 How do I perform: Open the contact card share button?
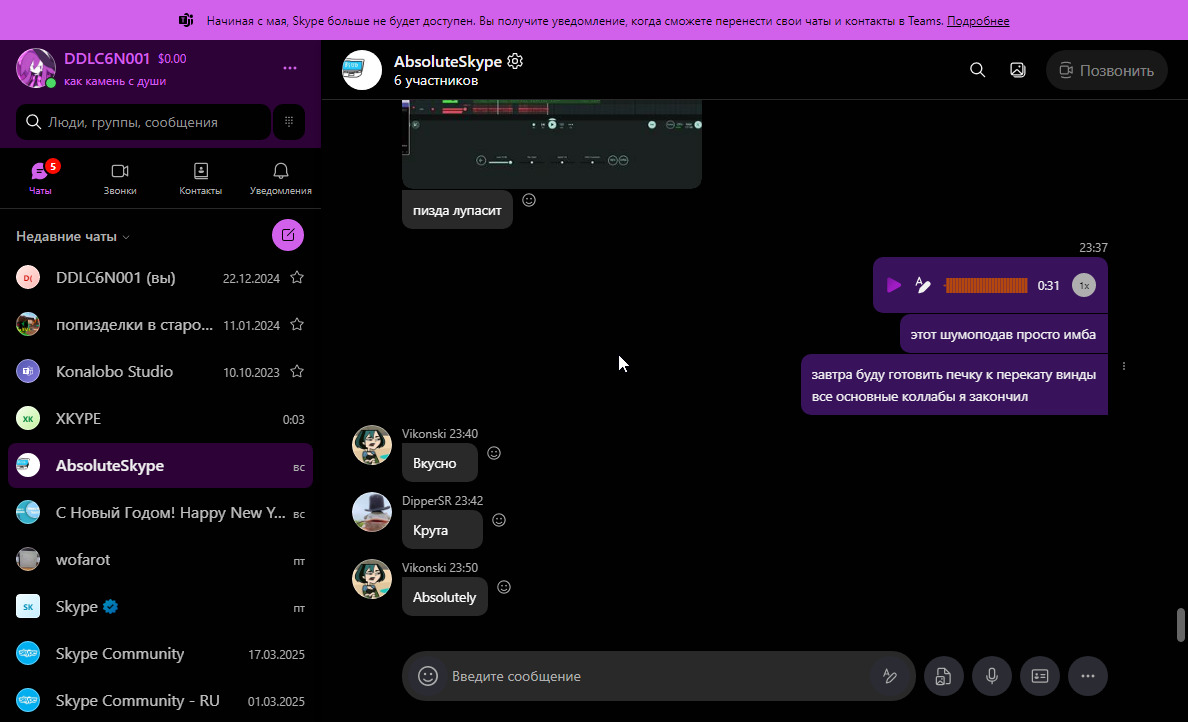(1040, 676)
